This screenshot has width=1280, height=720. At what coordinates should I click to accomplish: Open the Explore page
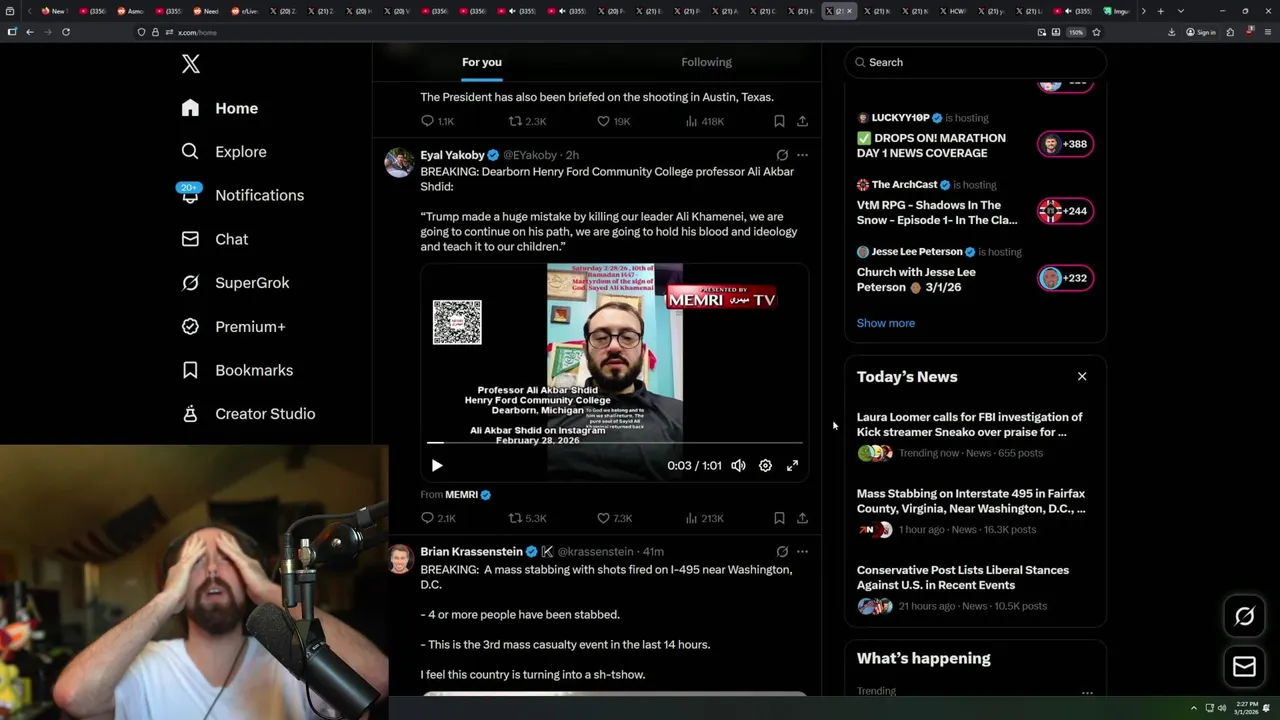point(224,152)
